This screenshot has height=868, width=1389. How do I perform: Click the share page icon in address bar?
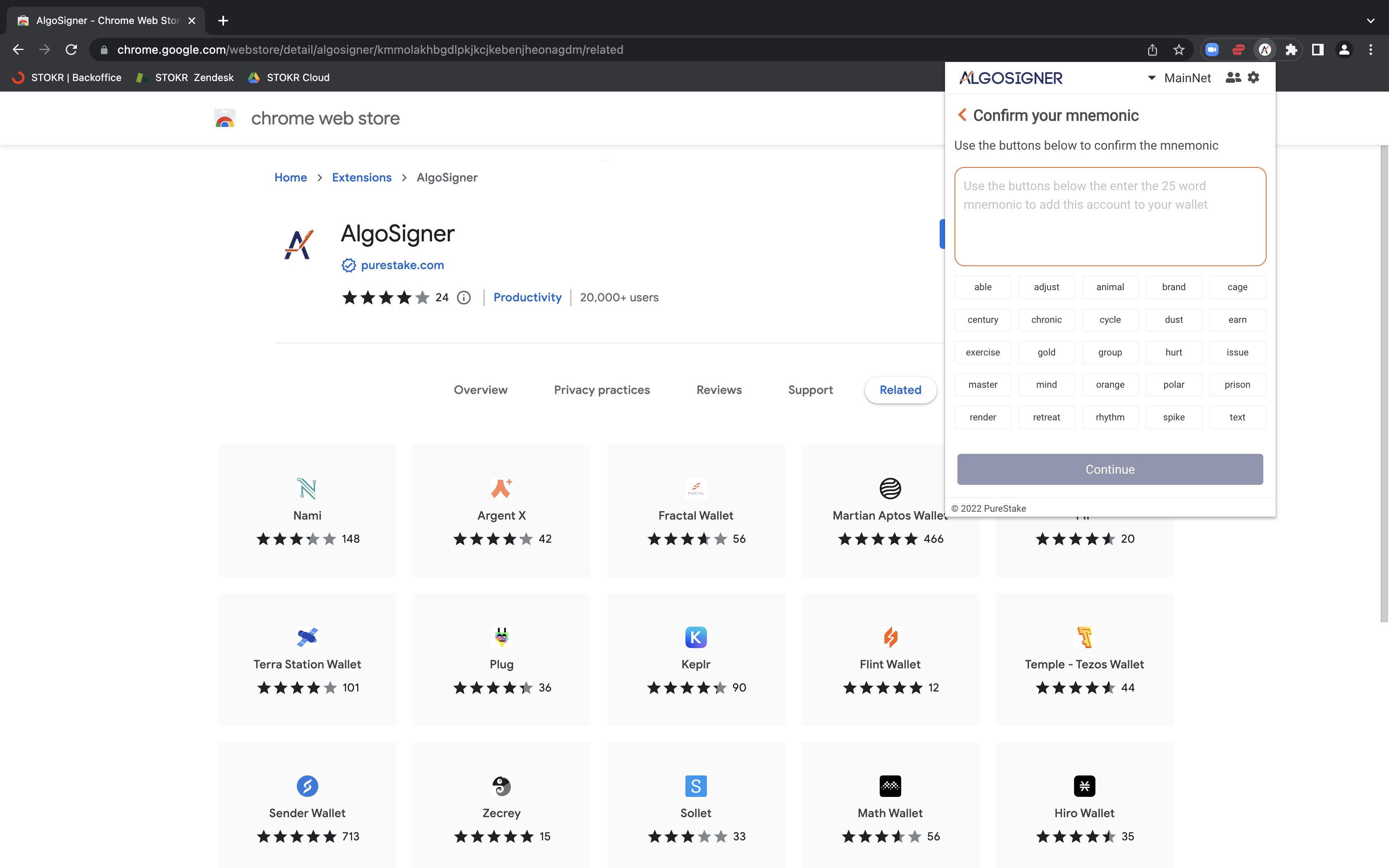click(1153, 50)
